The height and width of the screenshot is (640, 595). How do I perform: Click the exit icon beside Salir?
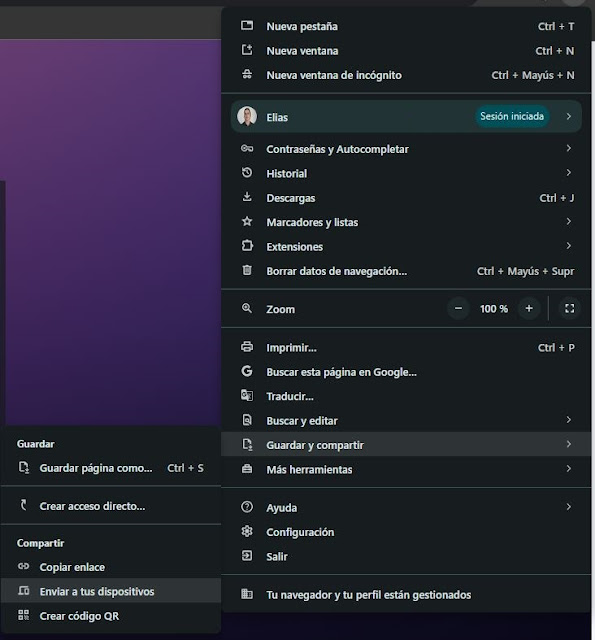tap(247, 556)
